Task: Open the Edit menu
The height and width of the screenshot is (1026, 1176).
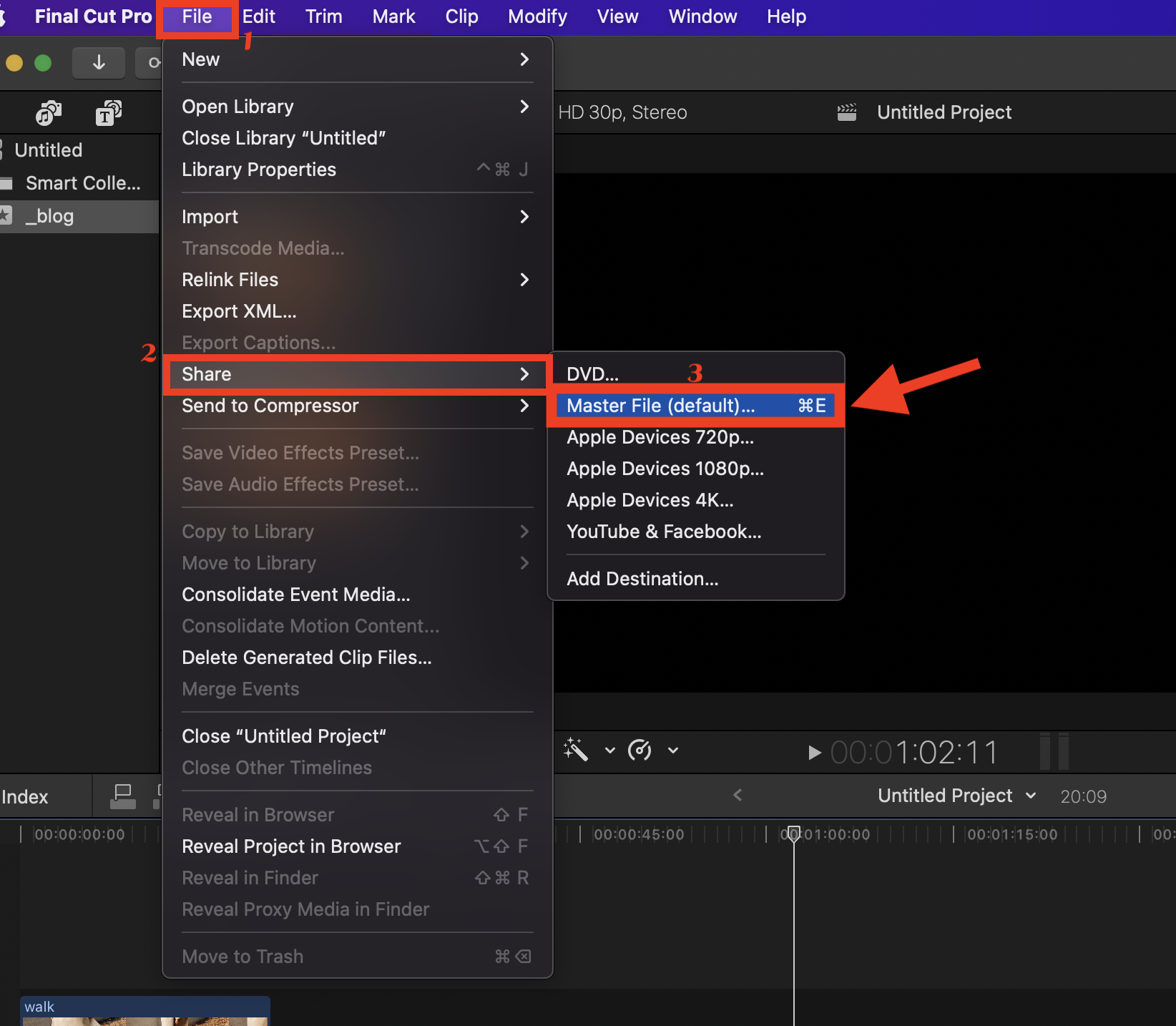Action: (x=258, y=16)
